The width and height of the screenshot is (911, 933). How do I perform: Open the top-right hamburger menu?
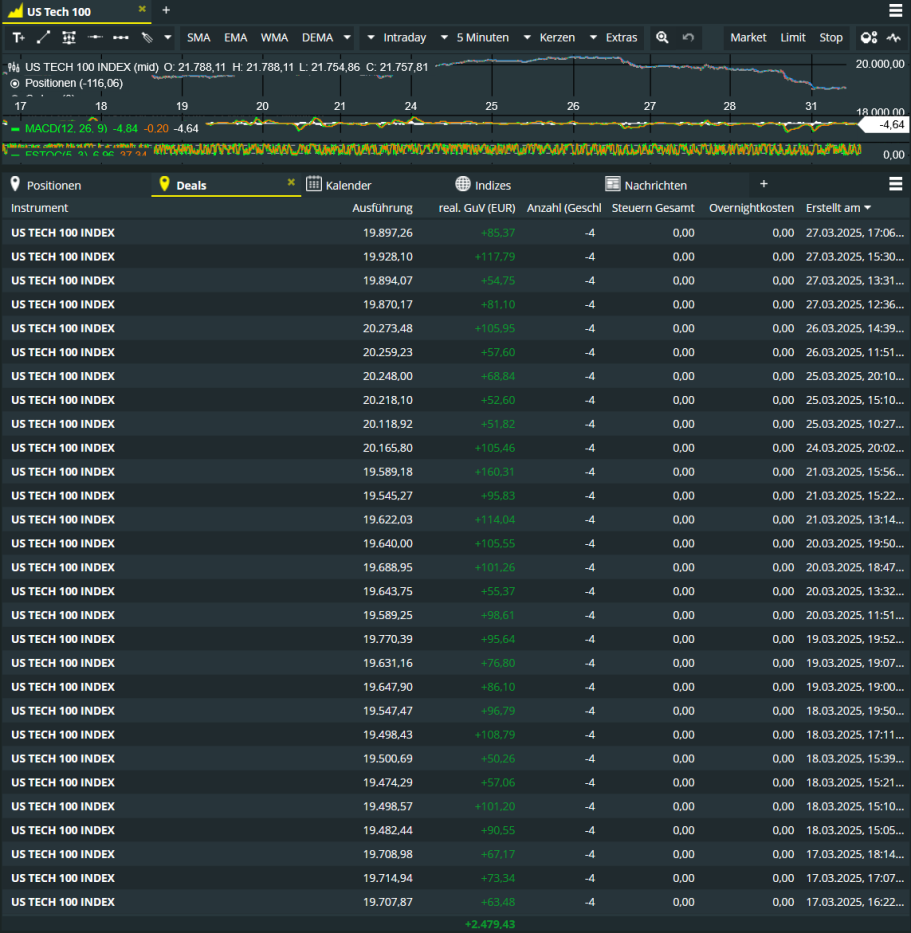(896, 10)
